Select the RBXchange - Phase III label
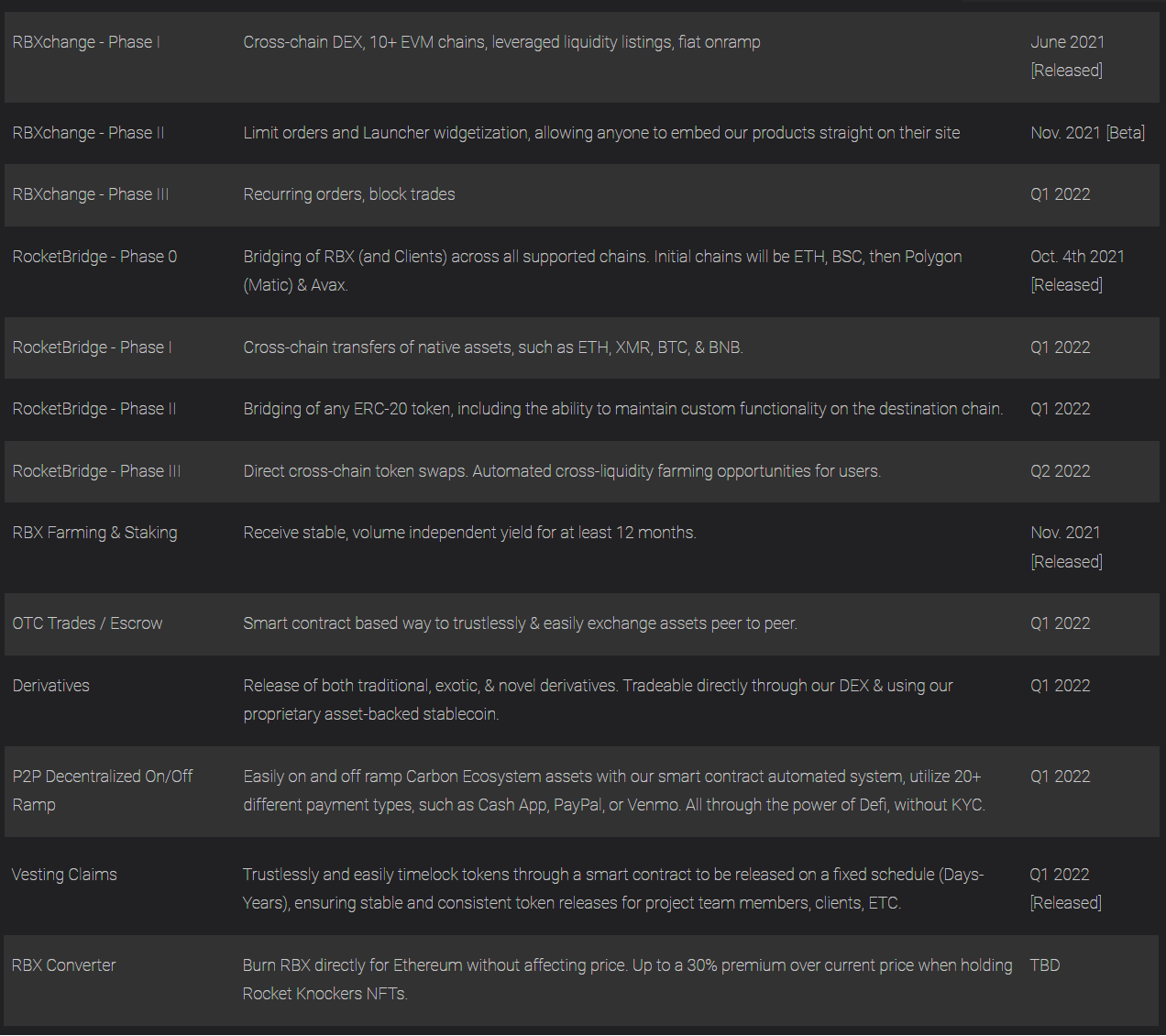Screen dimensions: 1166x1036 click(x=91, y=194)
